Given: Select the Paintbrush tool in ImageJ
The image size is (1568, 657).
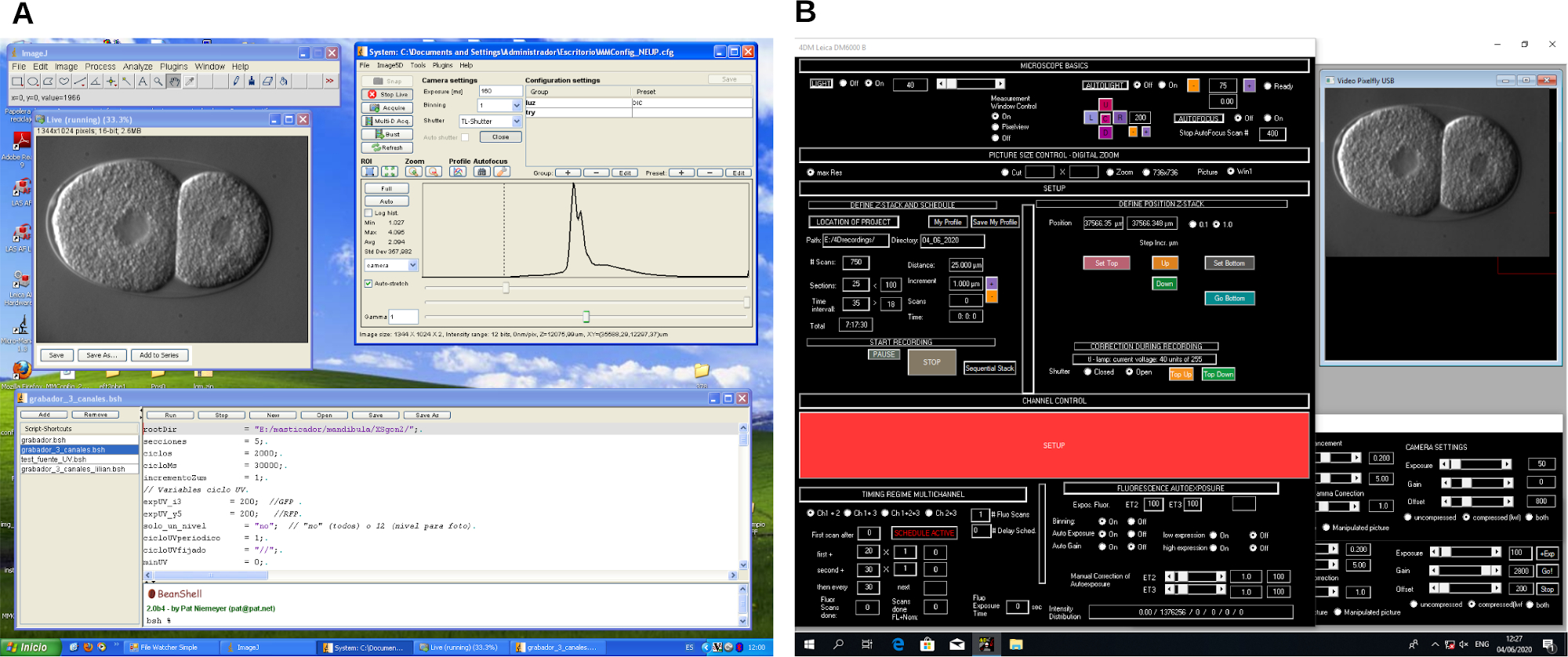Looking at the screenshot, I should [252, 81].
